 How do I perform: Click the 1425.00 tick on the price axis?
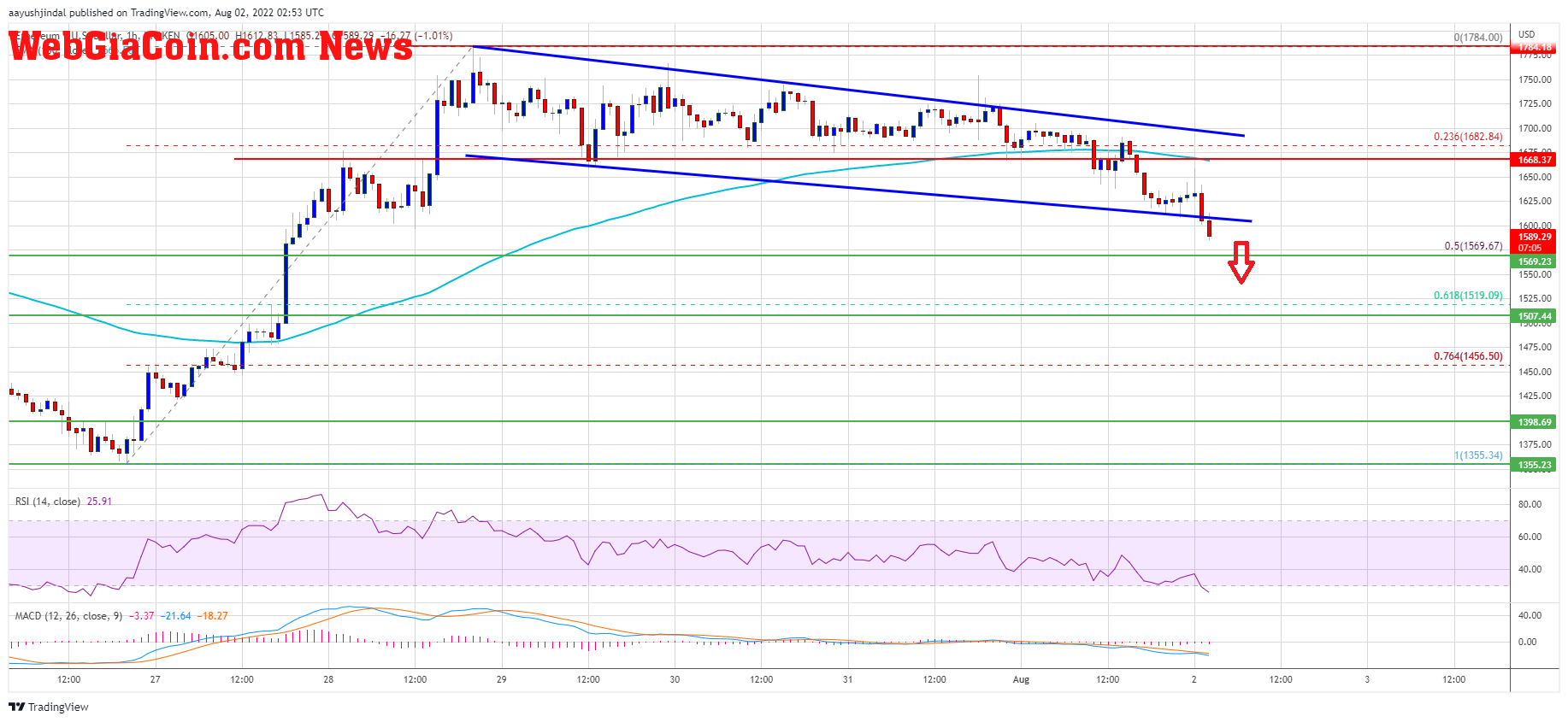[x=1535, y=396]
